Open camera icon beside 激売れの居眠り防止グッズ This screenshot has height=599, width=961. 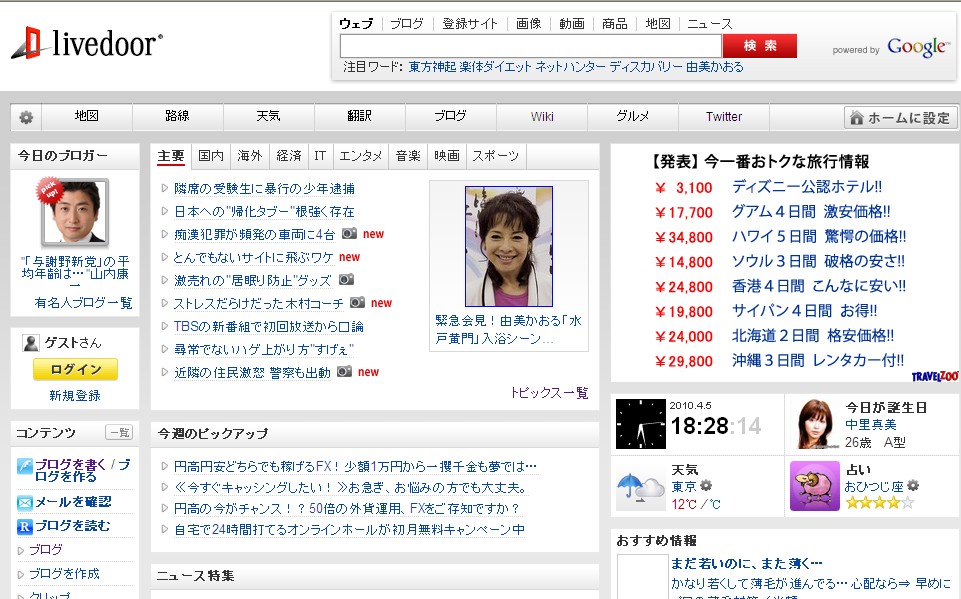point(346,280)
